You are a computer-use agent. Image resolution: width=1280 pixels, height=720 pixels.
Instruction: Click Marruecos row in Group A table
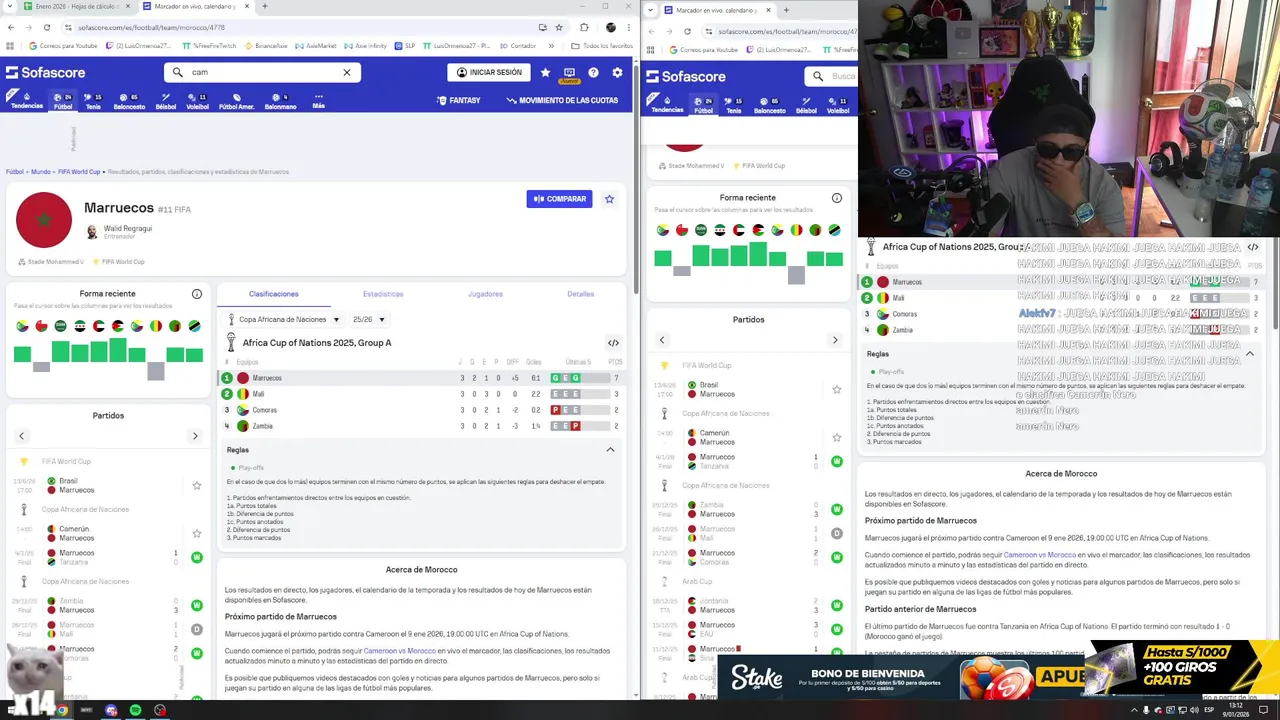click(x=422, y=378)
